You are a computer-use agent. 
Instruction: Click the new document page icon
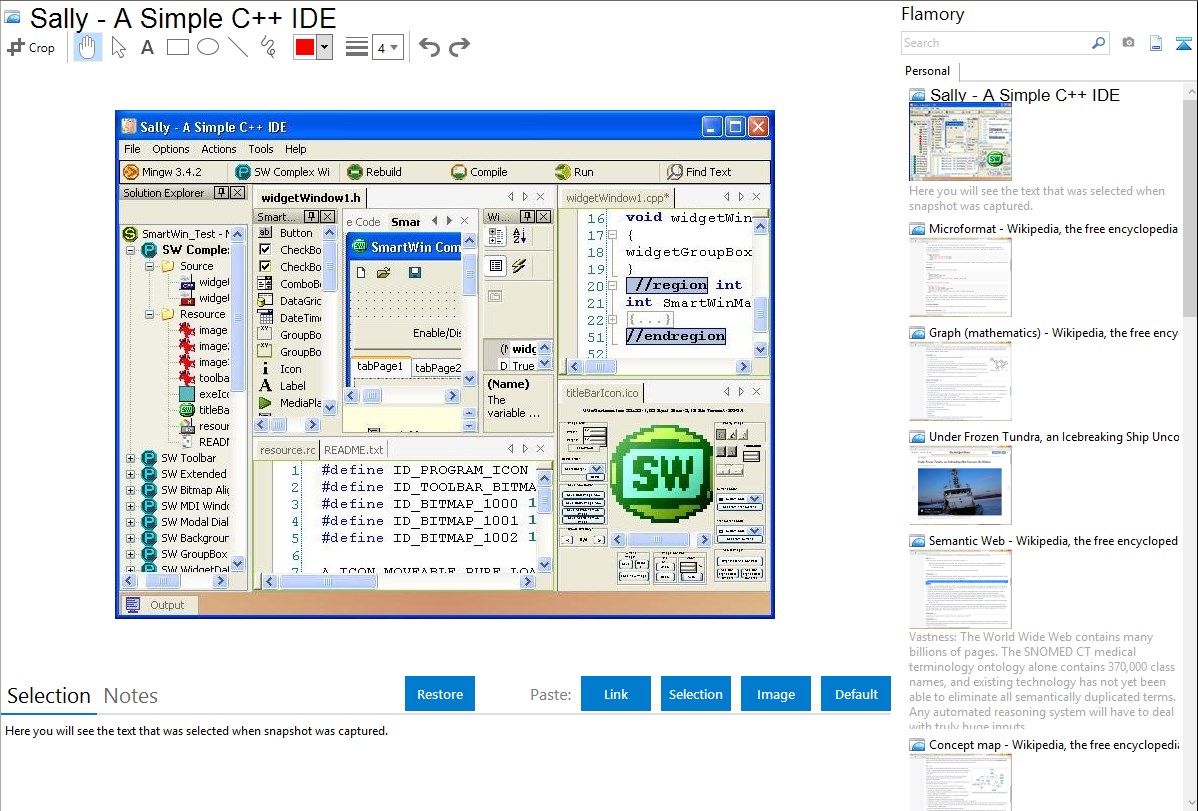point(1156,43)
